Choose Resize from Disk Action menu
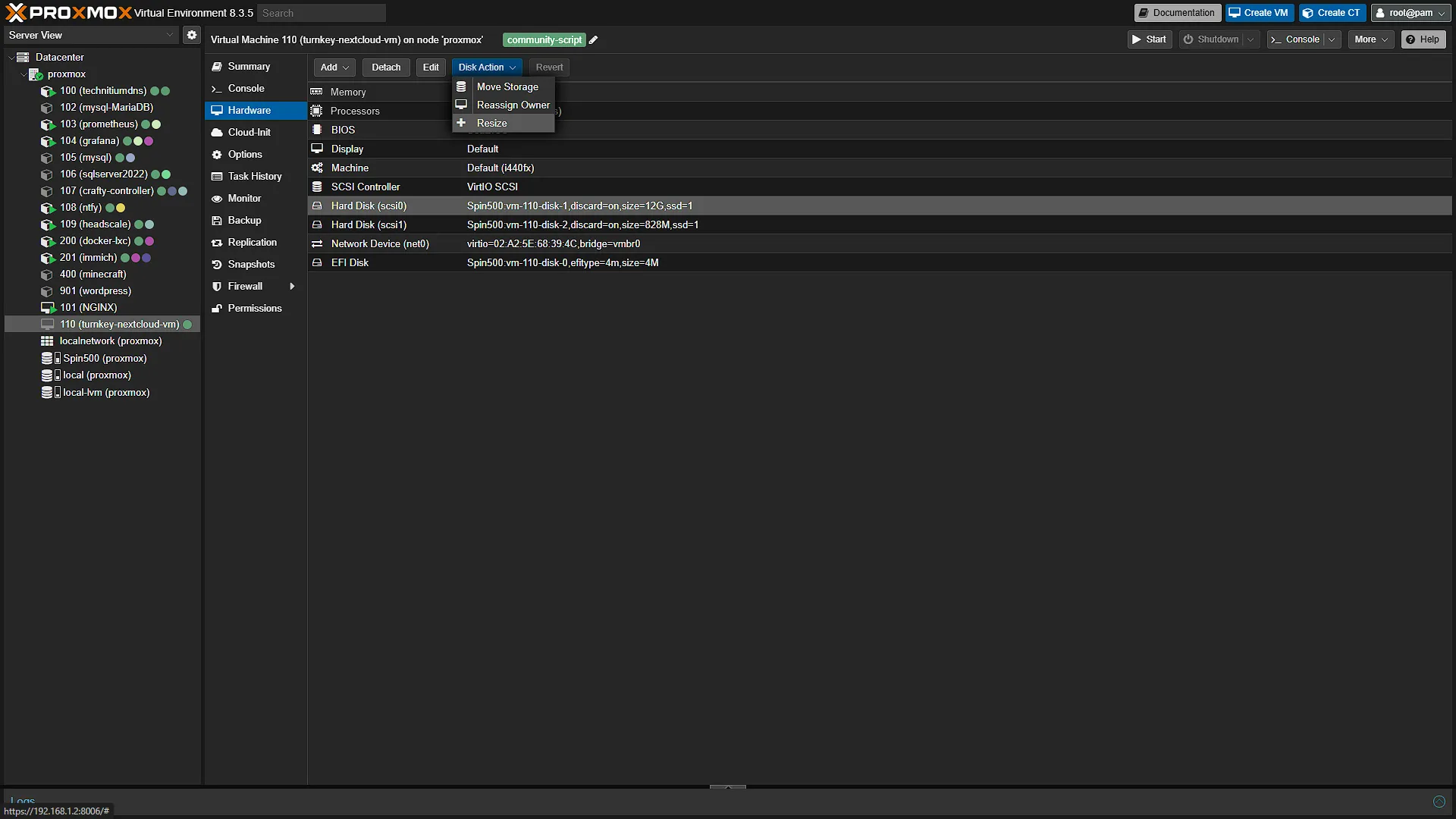1456x819 pixels. (x=504, y=123)
